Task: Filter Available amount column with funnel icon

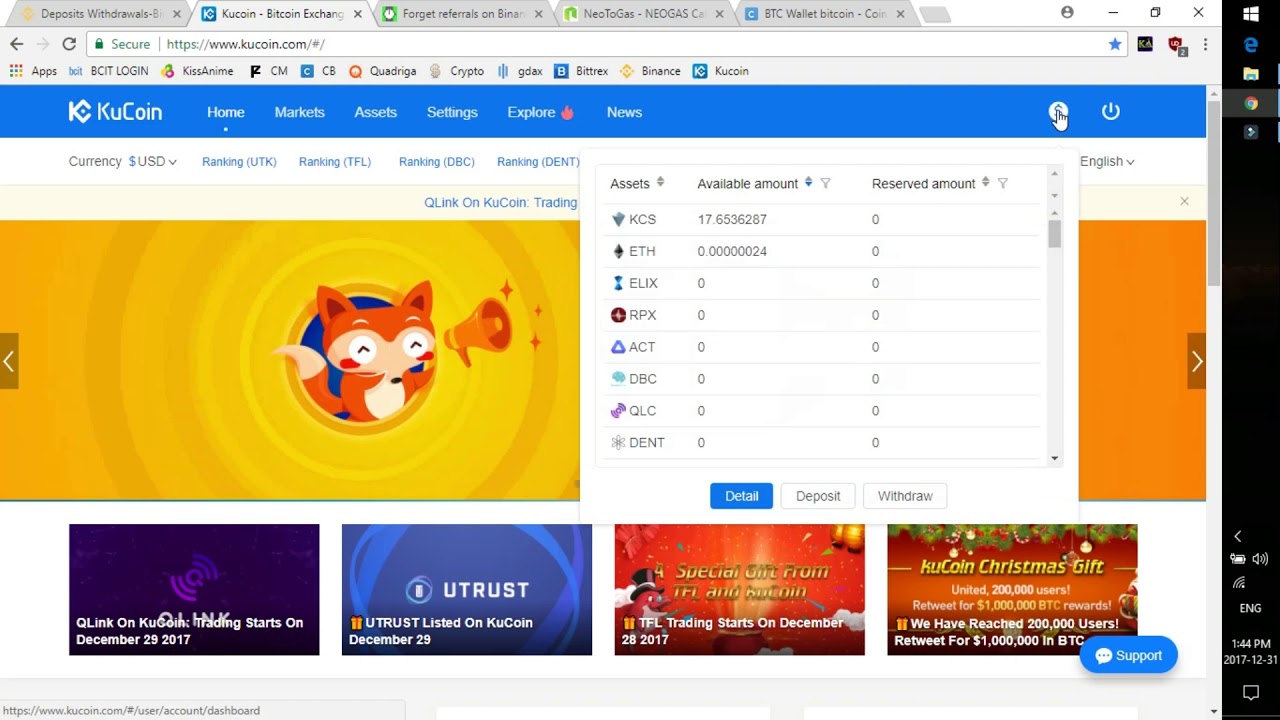Action: coord(825,183)
